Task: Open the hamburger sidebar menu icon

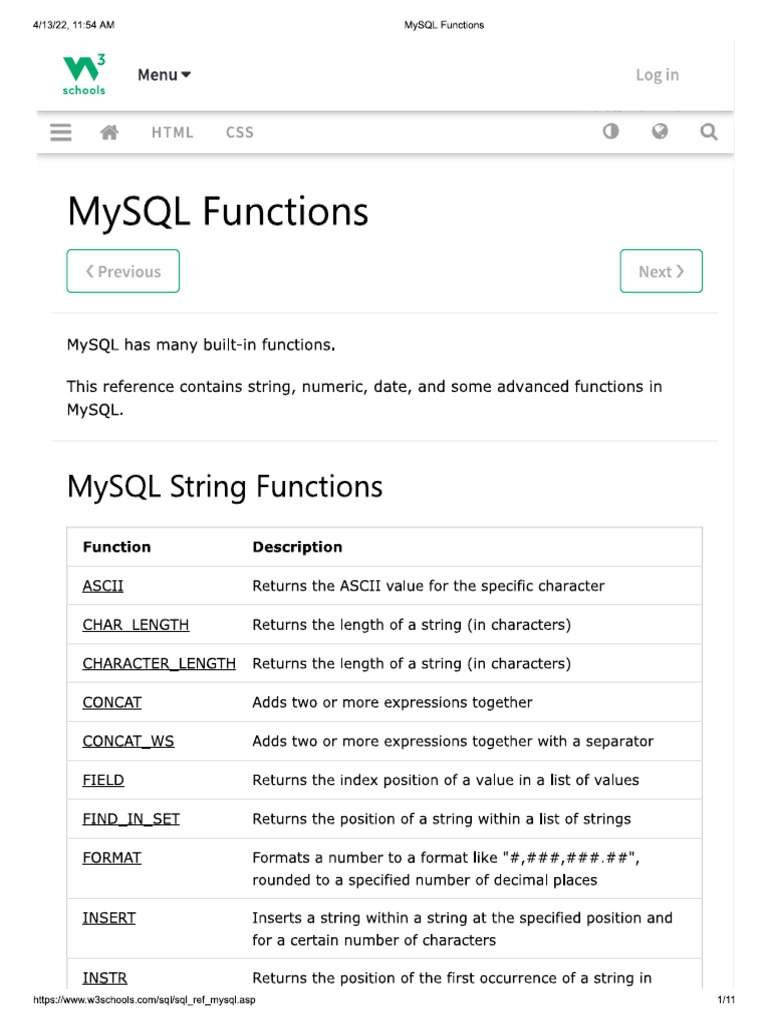Action: coord(61,132)
